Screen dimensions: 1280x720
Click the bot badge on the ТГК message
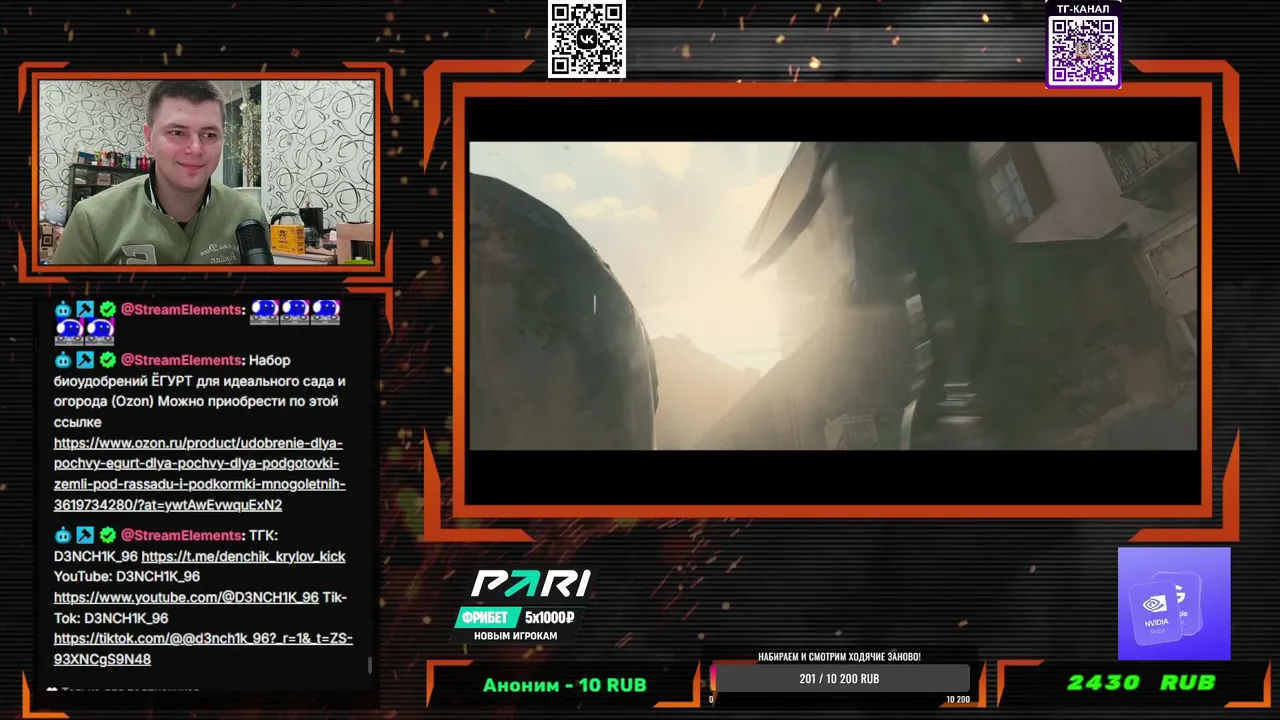point(63,535)
